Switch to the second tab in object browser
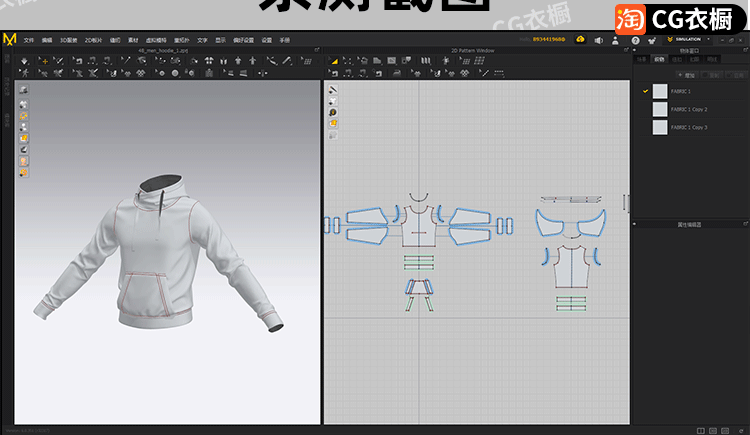Viewport: 750px width, 435px height. [658, 59]
